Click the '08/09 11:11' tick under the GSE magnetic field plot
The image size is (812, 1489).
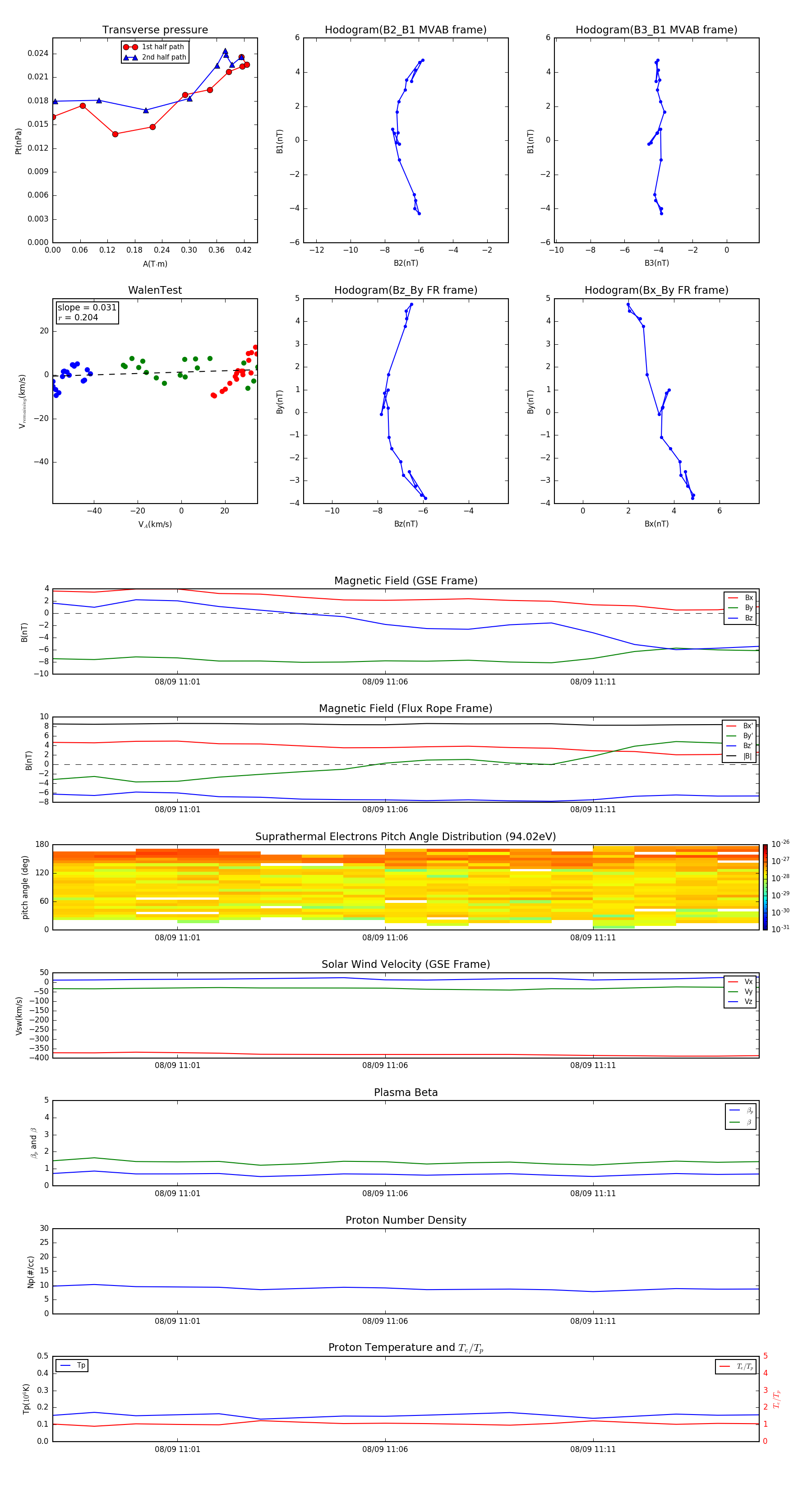593,681
